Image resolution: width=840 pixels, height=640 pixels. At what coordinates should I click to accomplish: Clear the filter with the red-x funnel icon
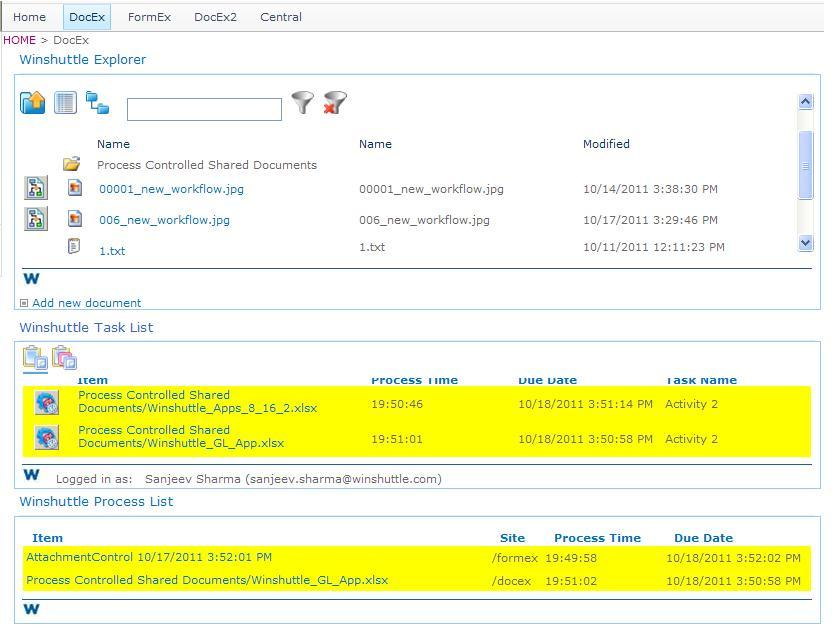coord(334,103)
